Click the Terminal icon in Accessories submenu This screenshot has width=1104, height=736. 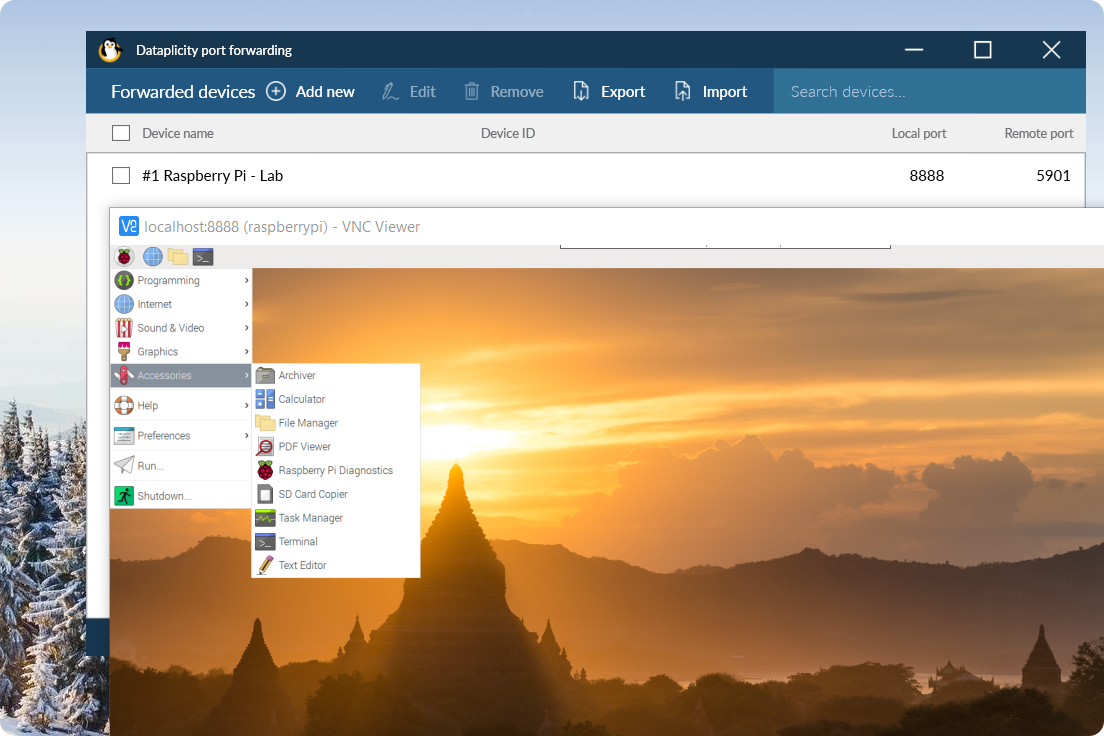pyautogui.click(x=265, y=542)
